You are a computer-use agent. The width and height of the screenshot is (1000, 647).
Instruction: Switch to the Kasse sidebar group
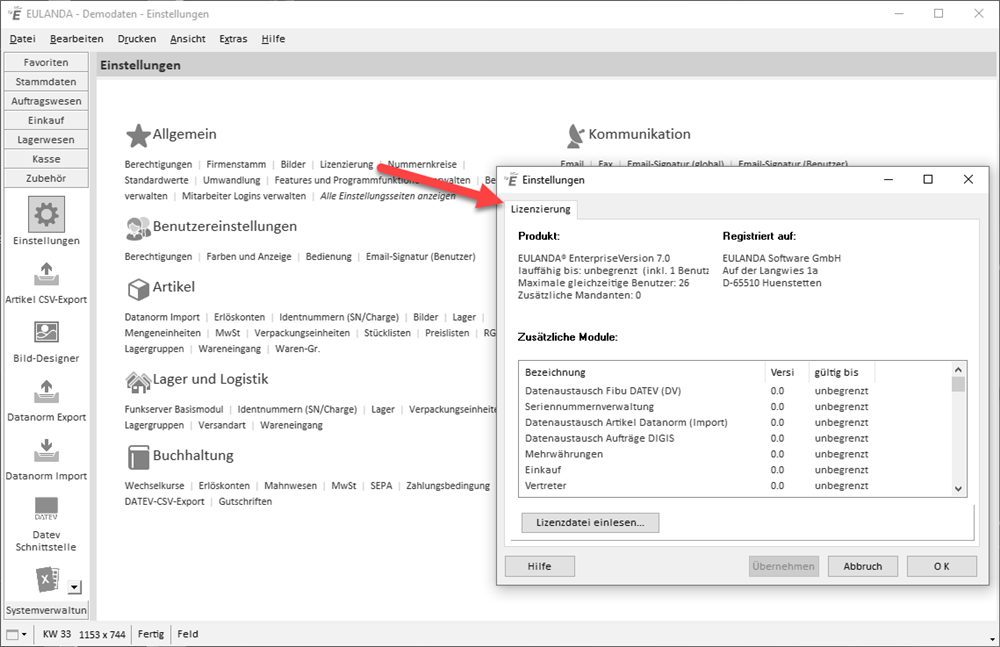point(46,159)
